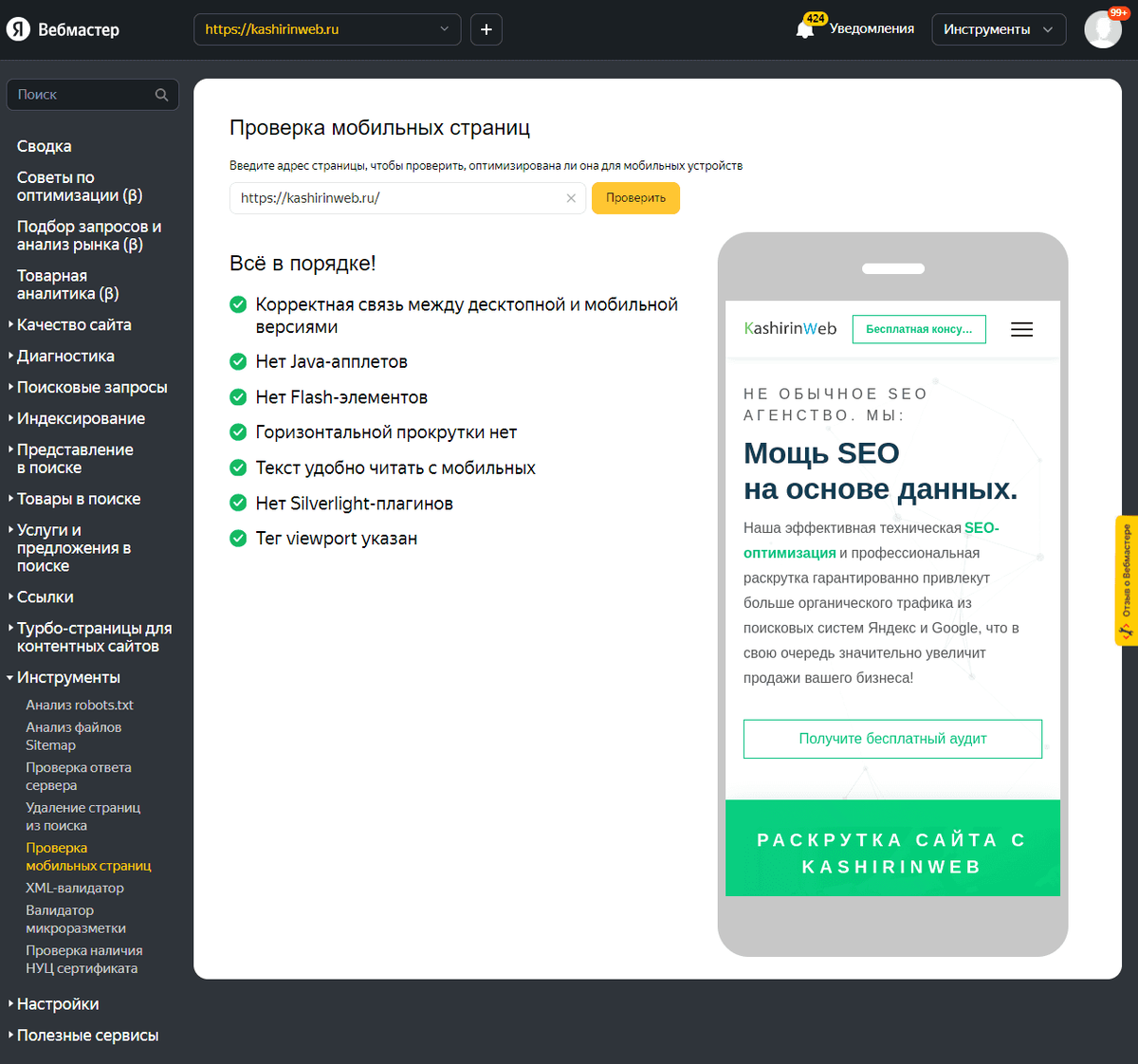The width and height of the screenshot is (1138, 1064).
Task: Click green checkmark next to Нет Java-апплетов
Action: 238,361
